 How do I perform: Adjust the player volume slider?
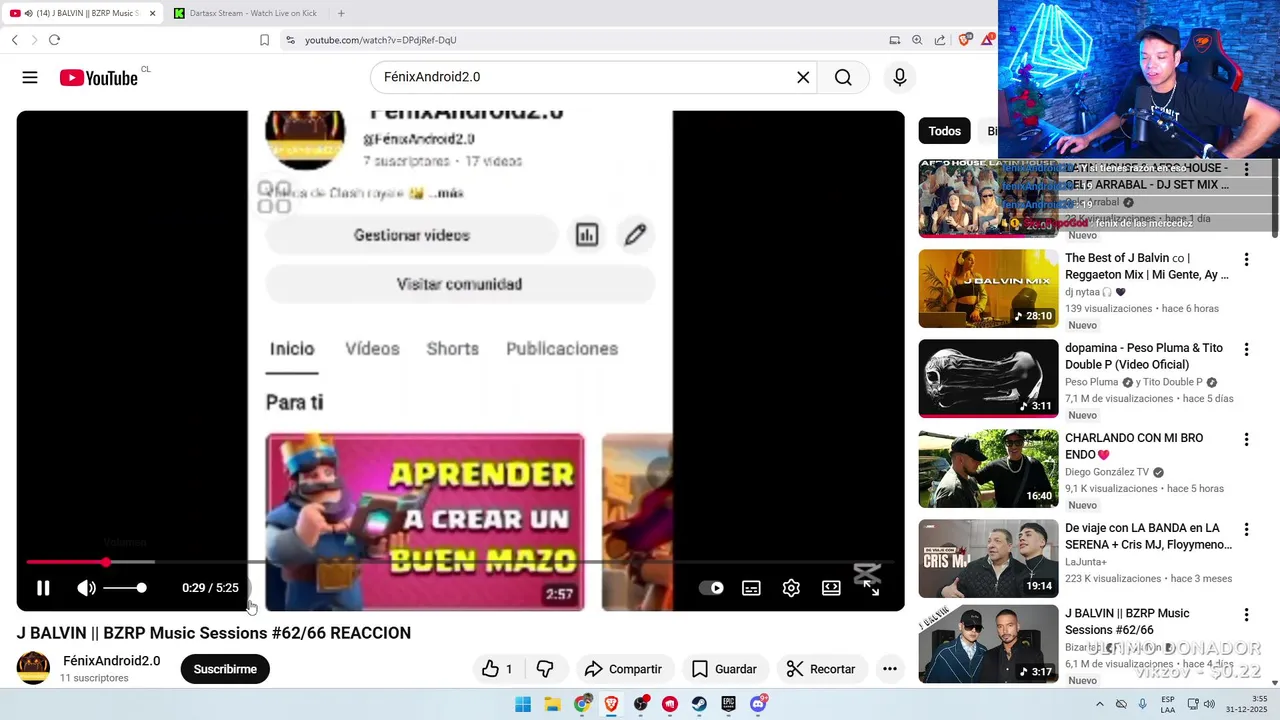pos(125,588)
